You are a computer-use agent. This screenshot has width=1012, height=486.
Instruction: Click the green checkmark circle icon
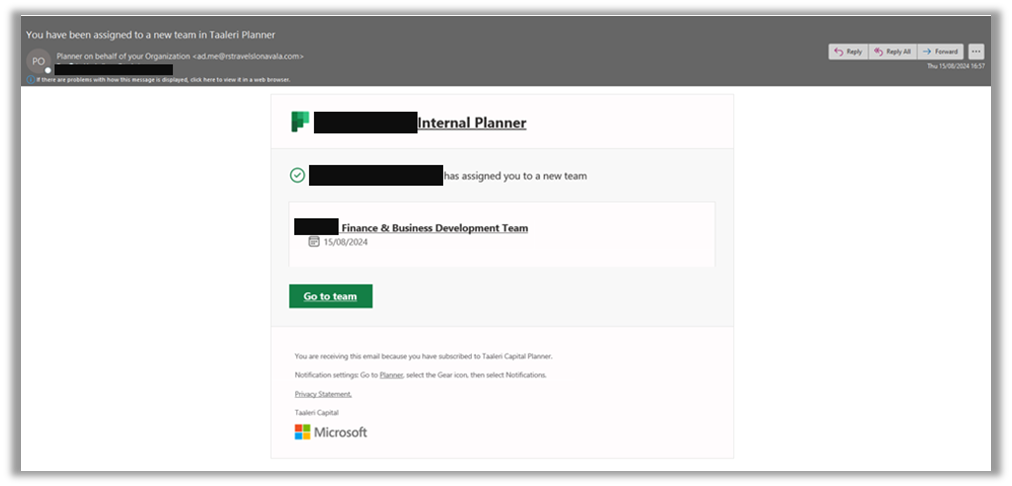click(x=297, y=176)
